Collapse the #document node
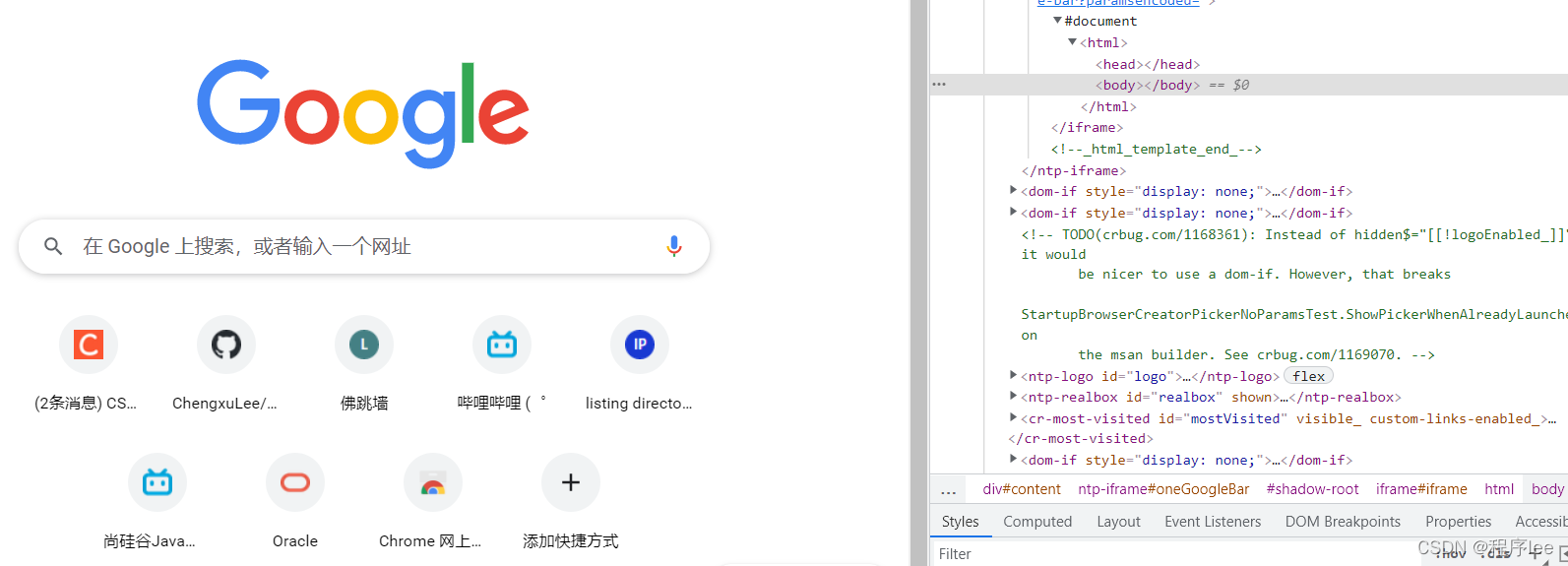 pyautogui.click(x=1058, y=21)
